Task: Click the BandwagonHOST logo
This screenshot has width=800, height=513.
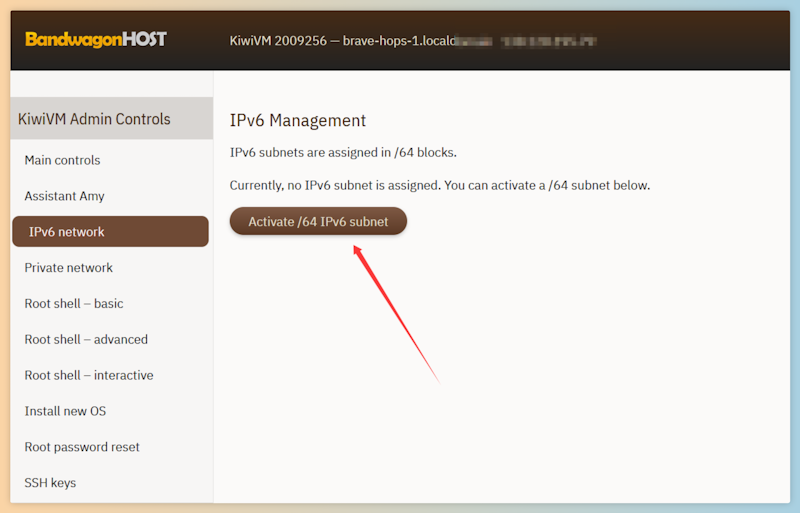Action: (x=96, y=39)
